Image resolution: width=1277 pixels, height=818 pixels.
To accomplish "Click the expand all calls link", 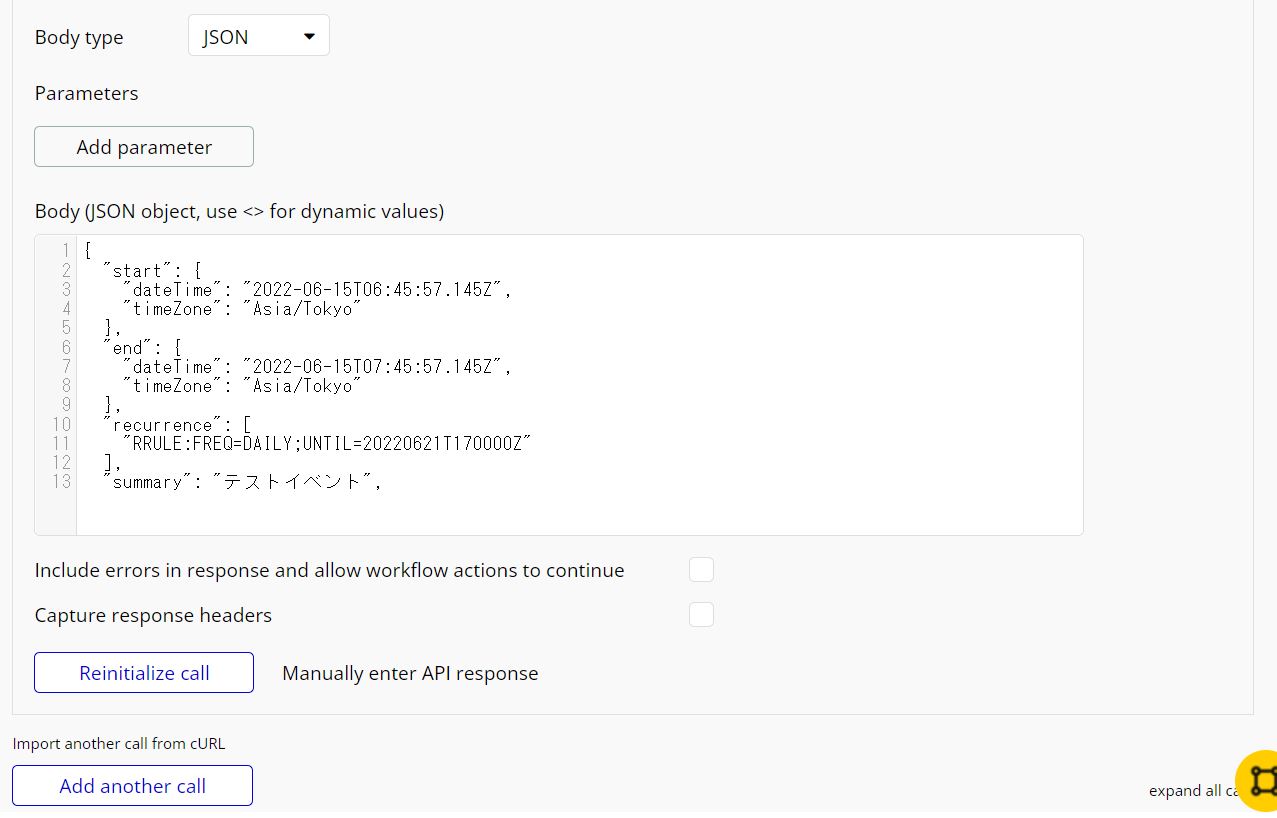I will point(1190,790).
